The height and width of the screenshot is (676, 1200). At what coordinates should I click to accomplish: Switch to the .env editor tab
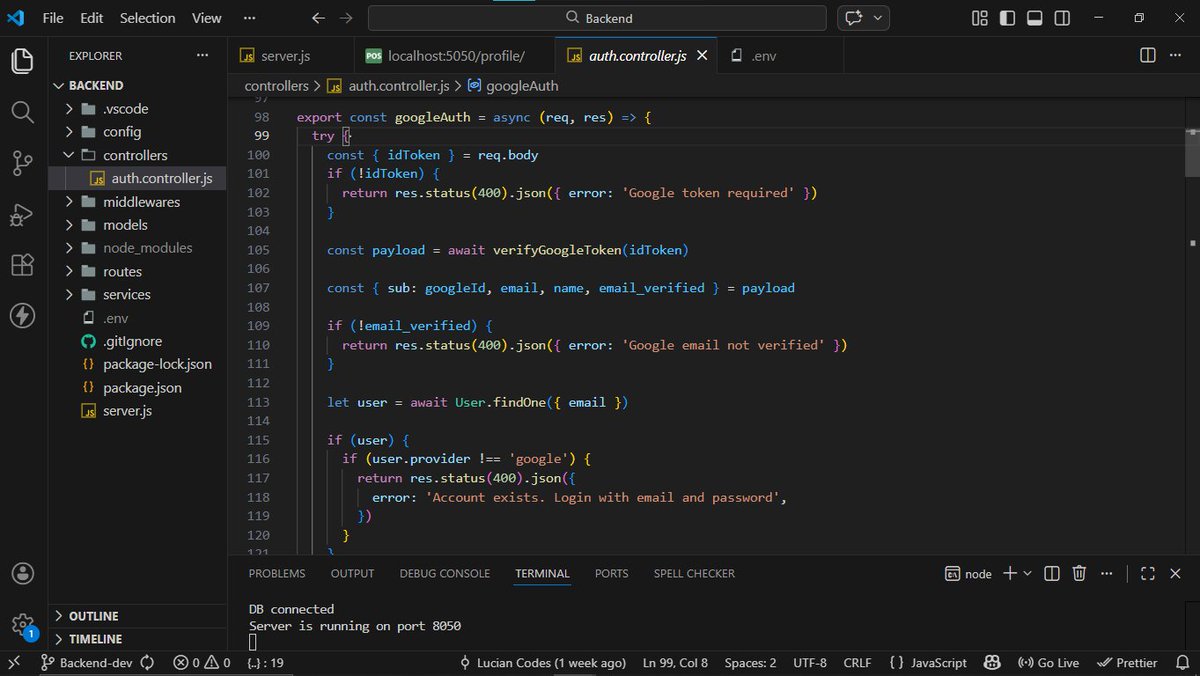pyautogui.click(x=762, y=55)
